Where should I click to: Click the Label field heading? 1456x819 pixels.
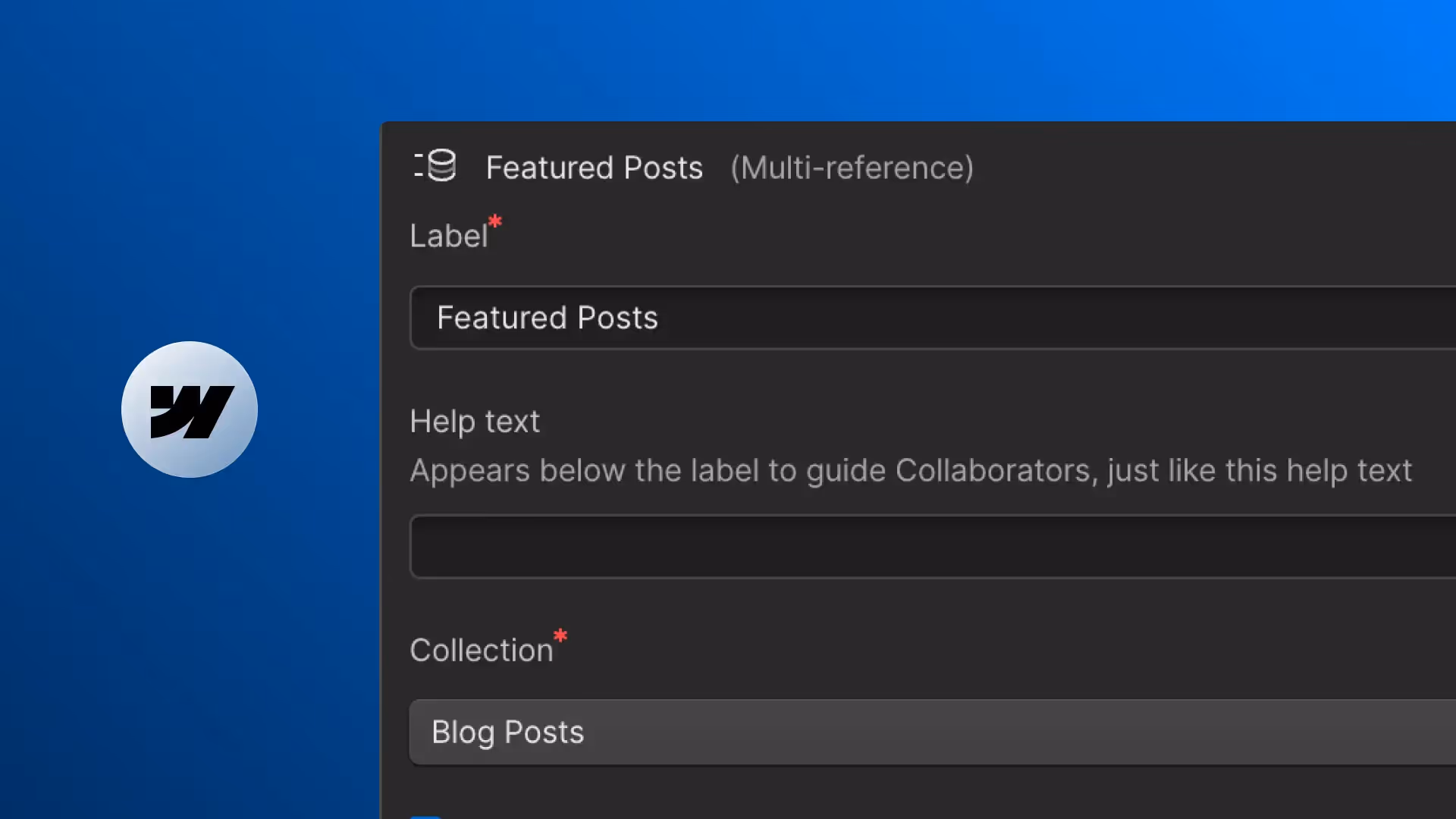[x=448, y=236]
